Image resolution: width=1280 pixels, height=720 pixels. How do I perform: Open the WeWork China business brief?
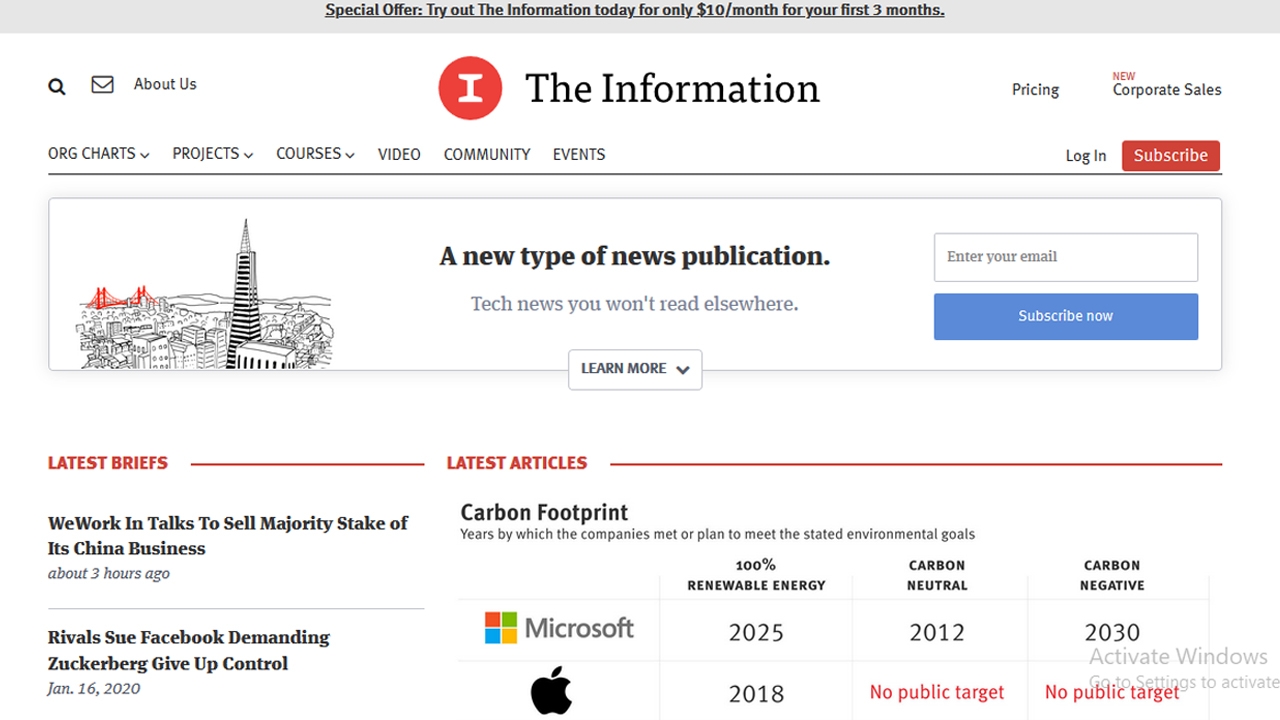[x=228, y=535]
